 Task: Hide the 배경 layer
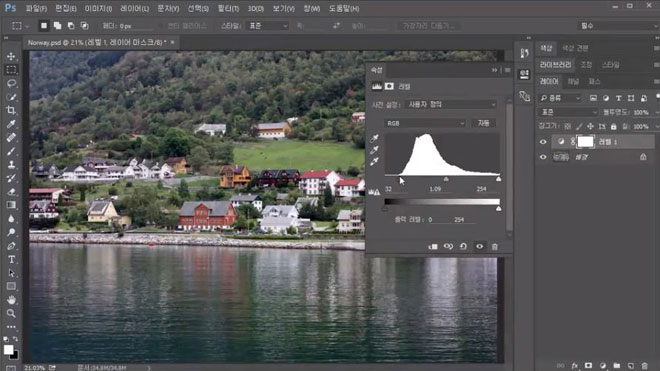click(543, 157)
